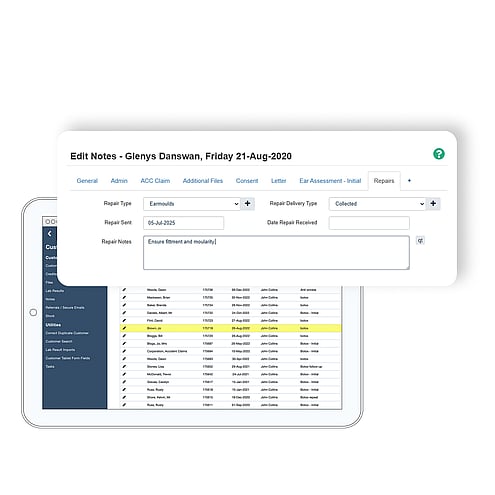Image resolution: width=495 pixels, height=495 pixels.
Task: Open Repair Delivery Type Collected dropdown
Action: [377, 204]
